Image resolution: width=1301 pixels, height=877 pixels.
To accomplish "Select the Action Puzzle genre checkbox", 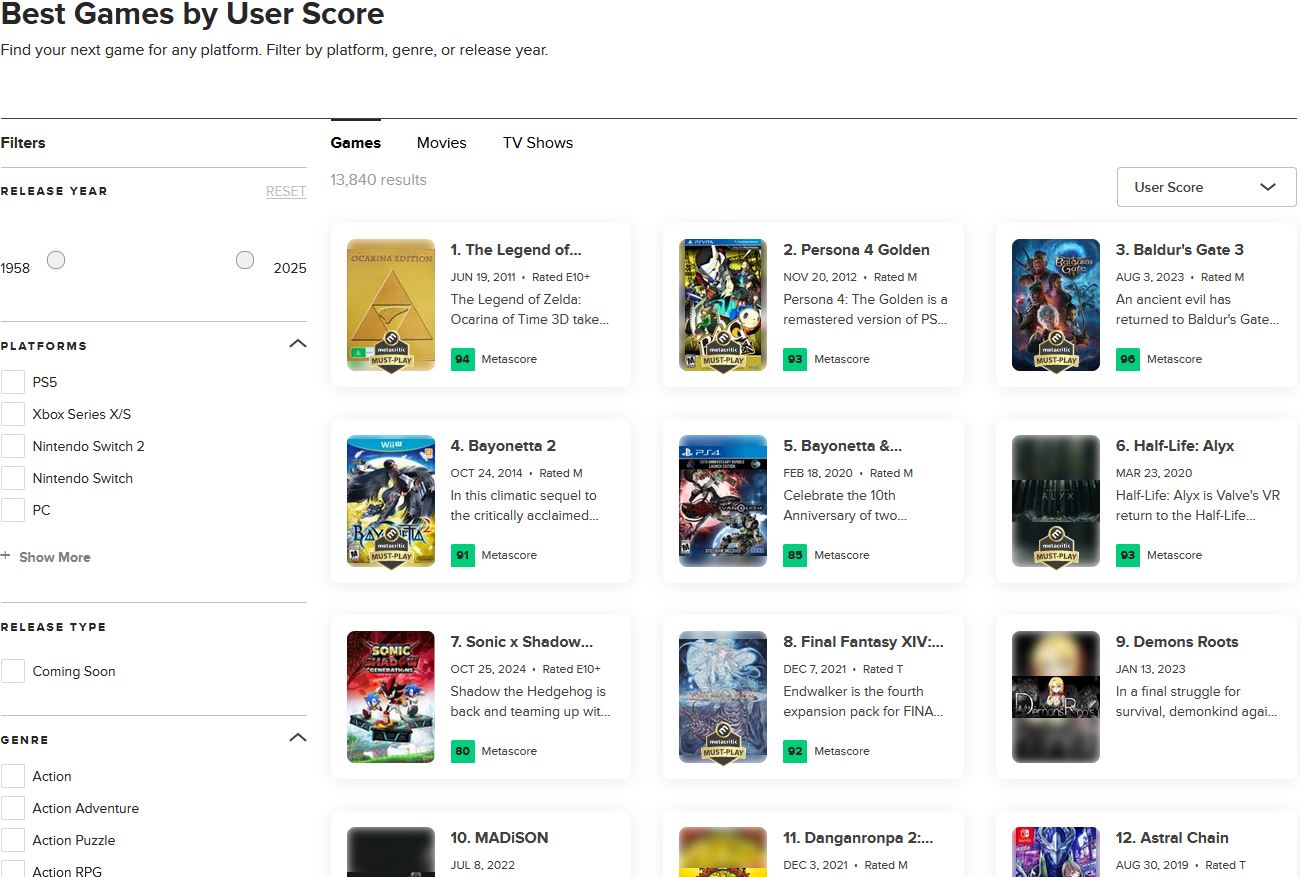I will click(13, 840).
